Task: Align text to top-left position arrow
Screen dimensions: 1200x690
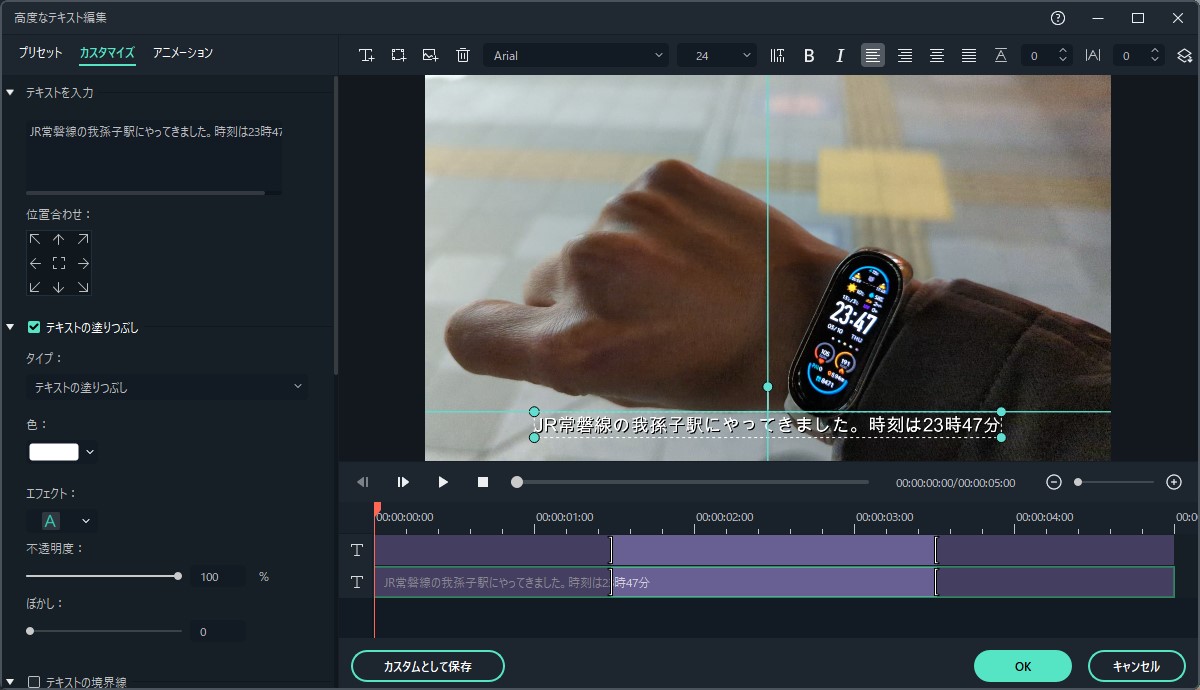Action: point(35,239)
